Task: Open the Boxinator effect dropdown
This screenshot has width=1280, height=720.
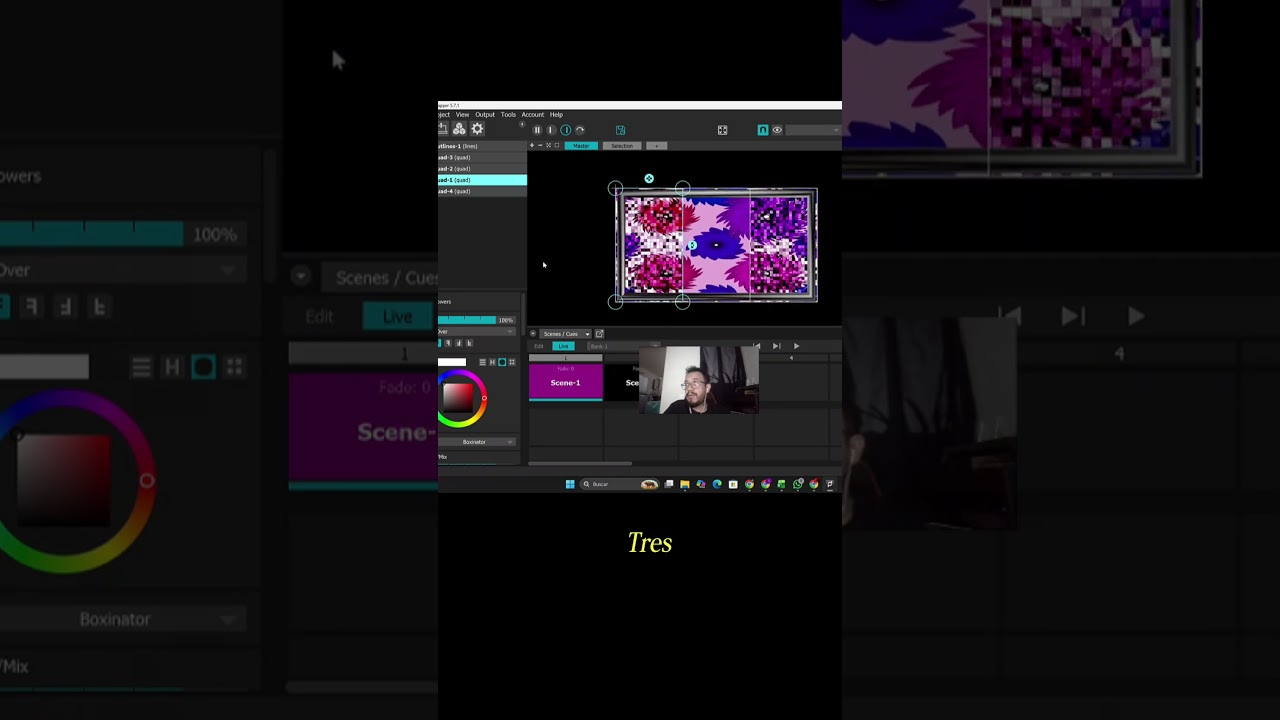Action: (476, 442)
